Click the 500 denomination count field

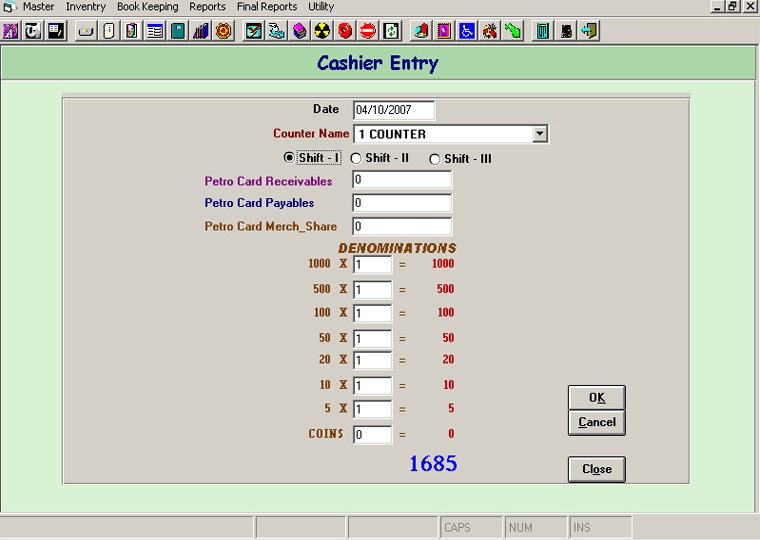coord(372,290)
